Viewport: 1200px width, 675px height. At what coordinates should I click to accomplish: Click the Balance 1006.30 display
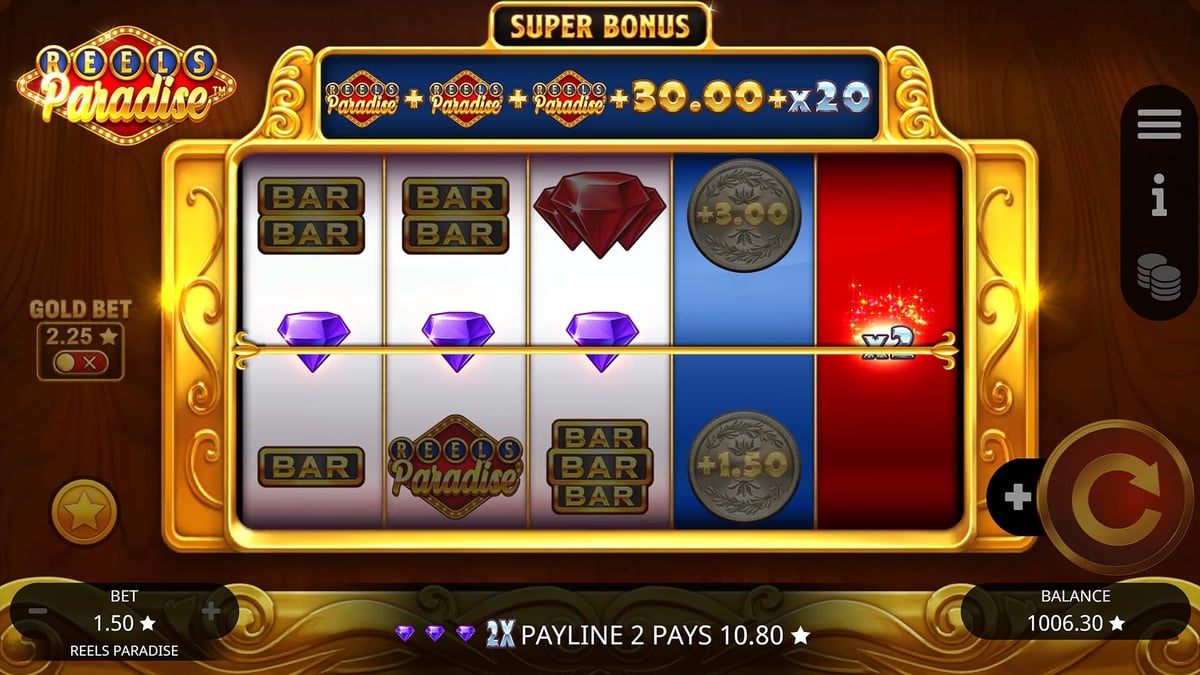1075,611
